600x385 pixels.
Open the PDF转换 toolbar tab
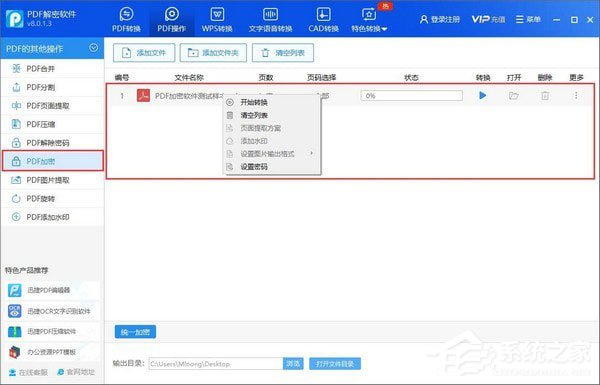(126, 20)
